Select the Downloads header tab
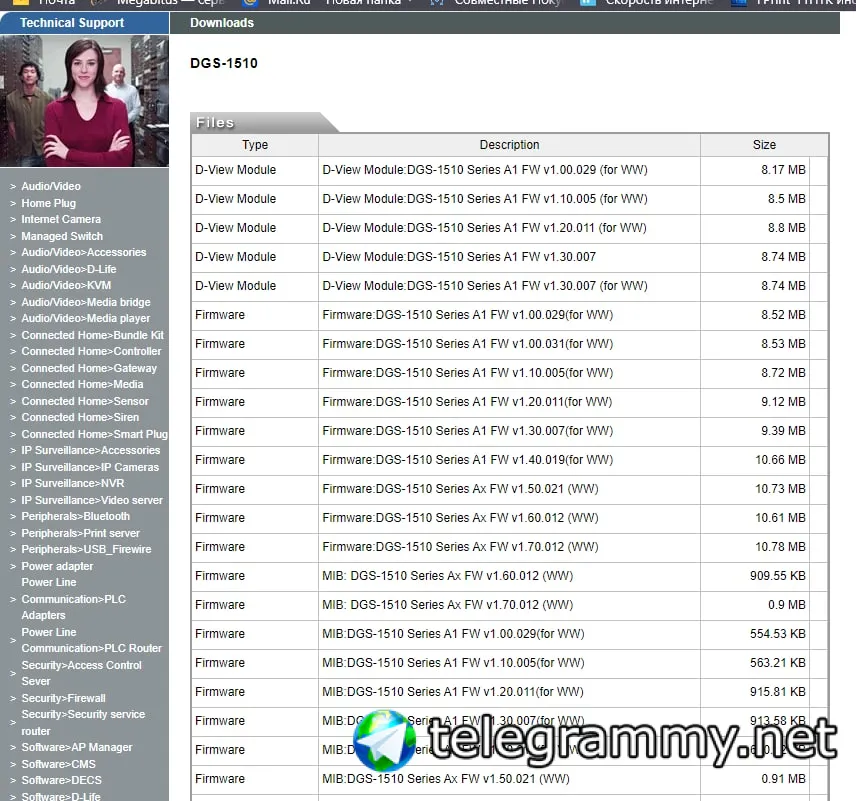 pos(222,23)
